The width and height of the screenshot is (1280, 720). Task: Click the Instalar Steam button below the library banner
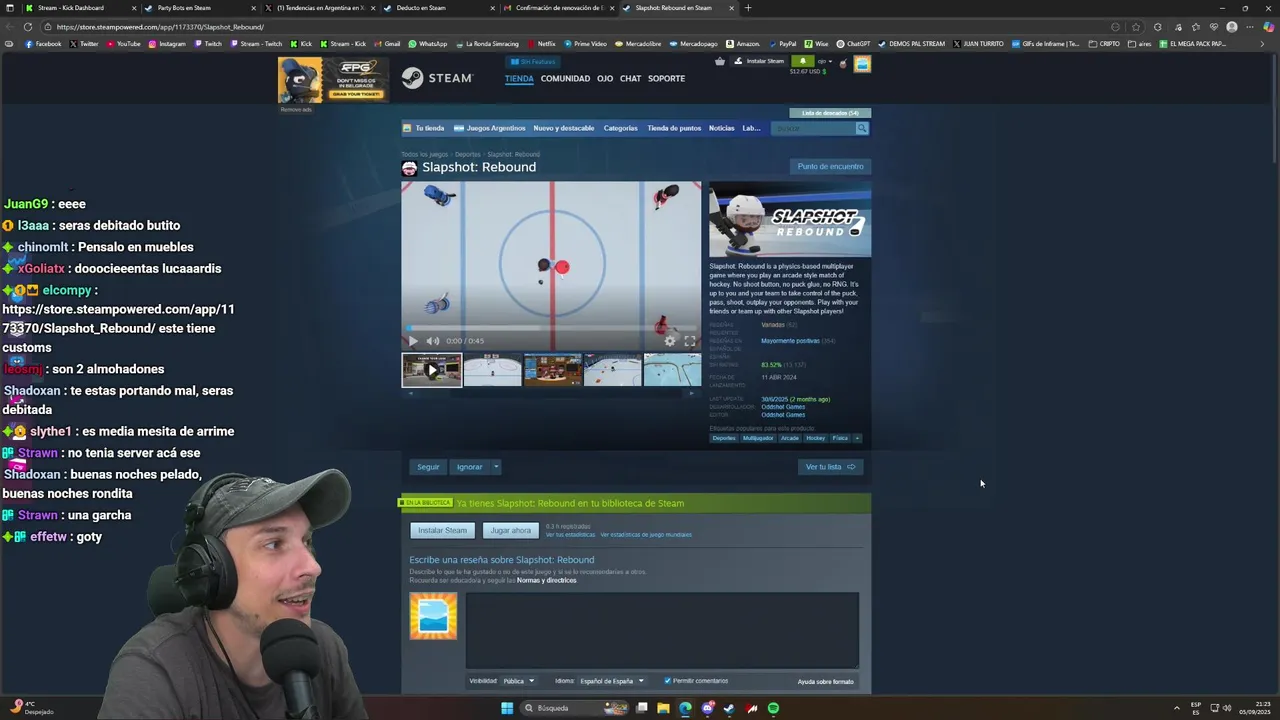pos(442,530)
